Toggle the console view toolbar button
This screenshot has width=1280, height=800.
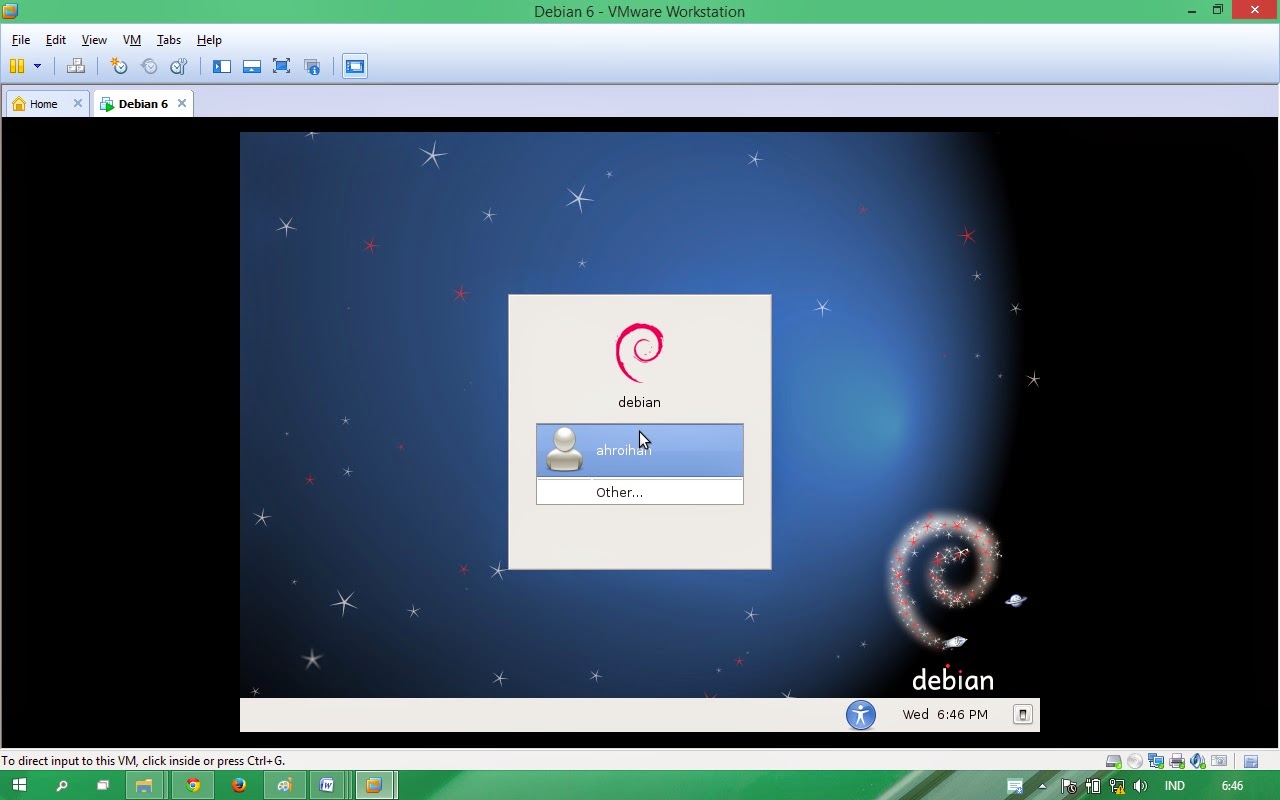pyautogui.click(x=355, y=66)
